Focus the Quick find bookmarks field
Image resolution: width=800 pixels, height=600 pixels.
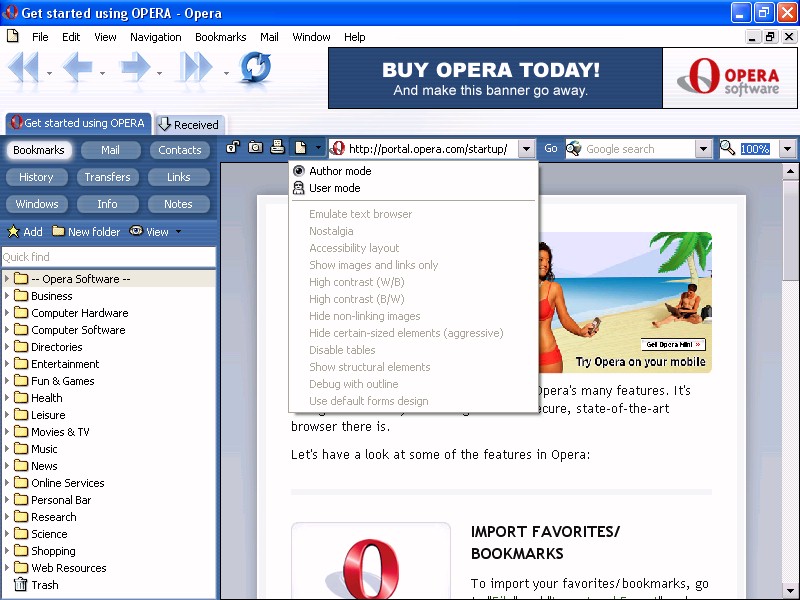109,257
